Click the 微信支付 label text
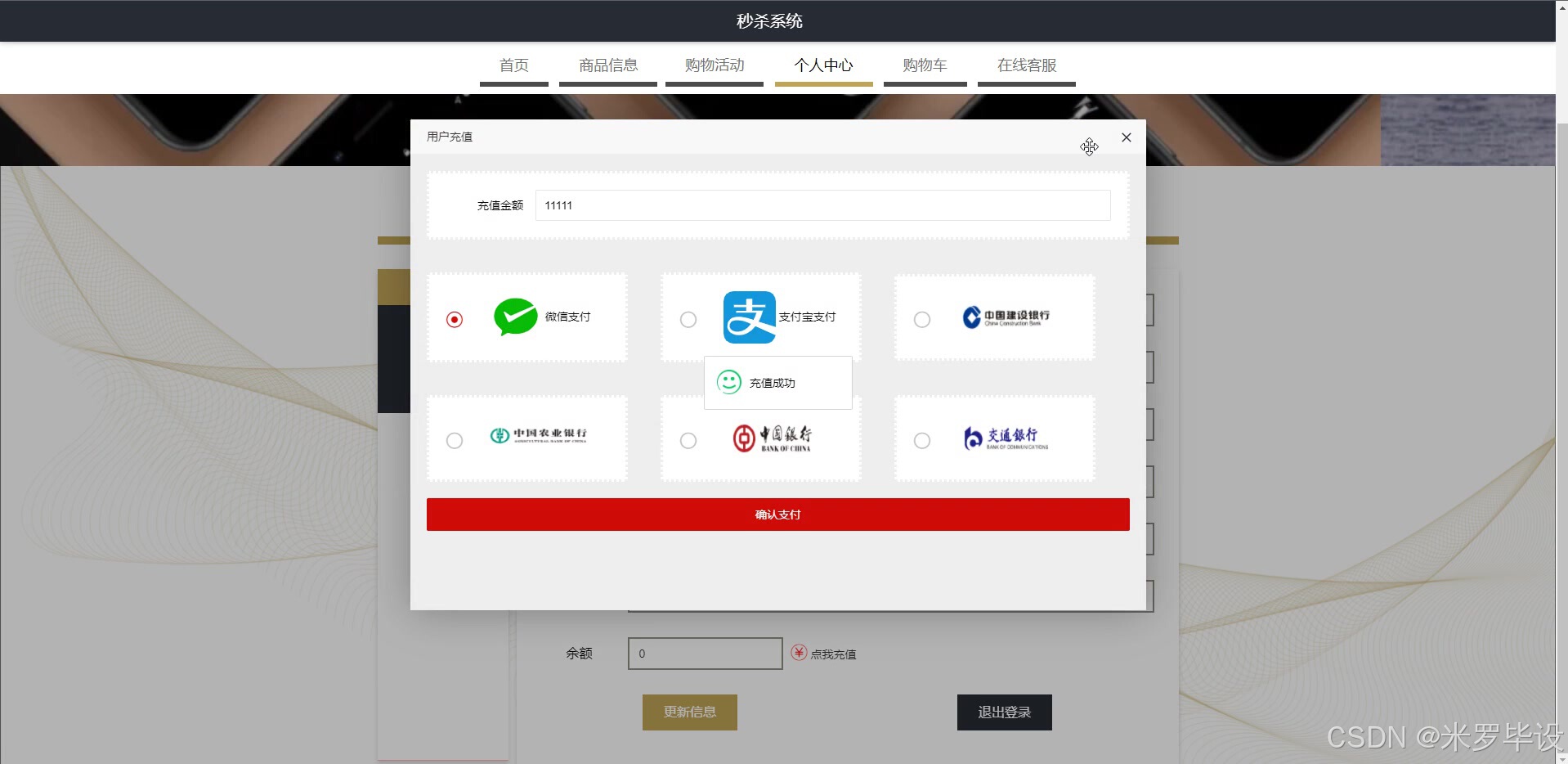 click(x=567, y=317)
